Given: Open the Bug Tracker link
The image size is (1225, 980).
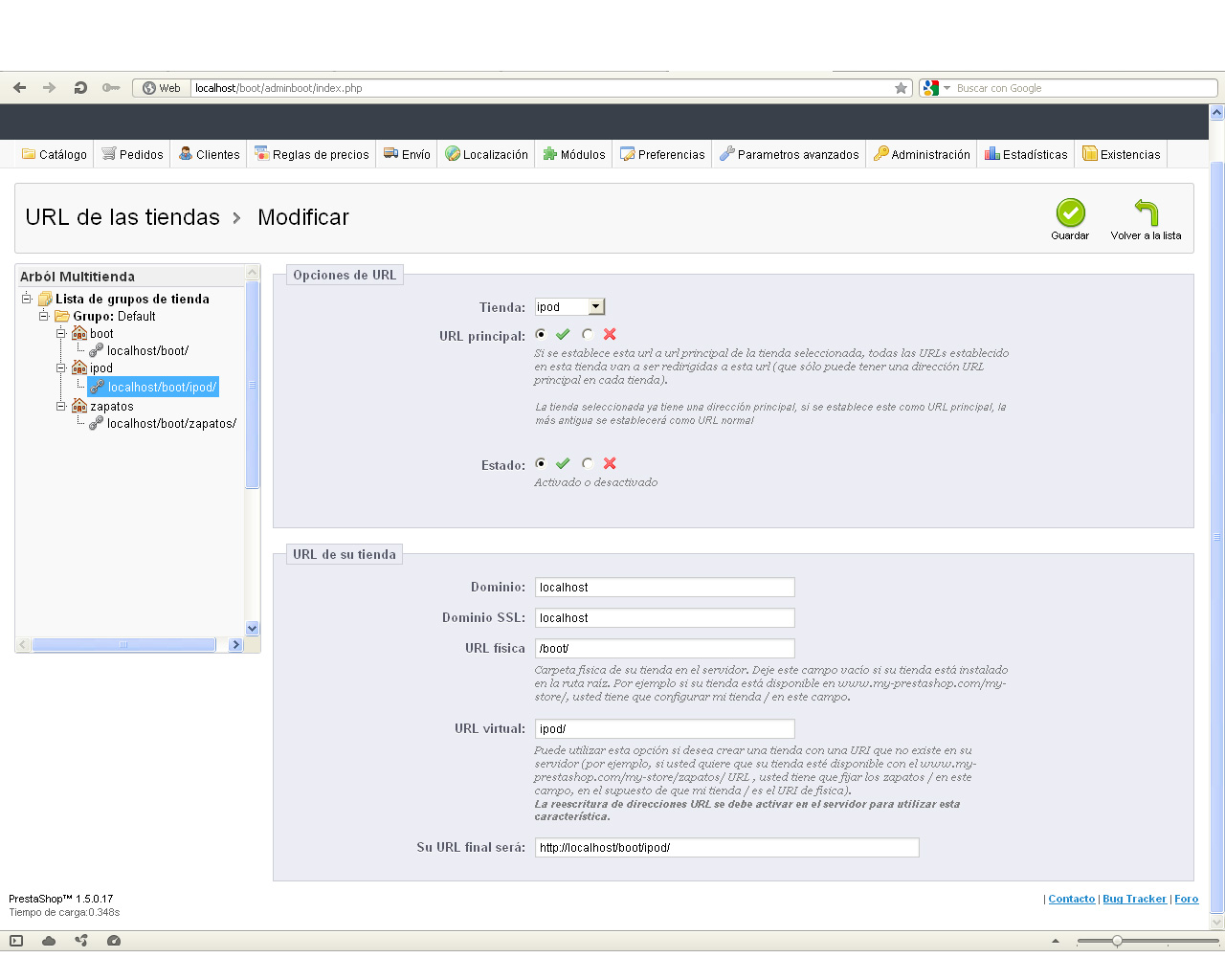Looking at the screenshot, I should click(x=1134, y=899).
